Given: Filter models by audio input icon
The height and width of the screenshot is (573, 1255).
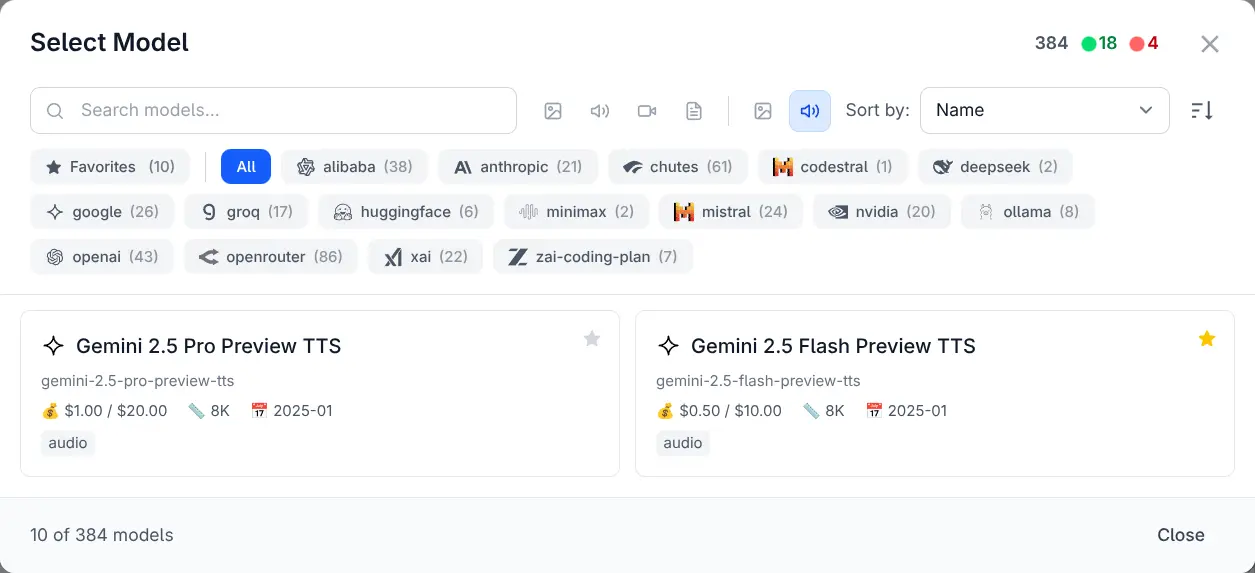Looking at the screenshot, I should (x=600, y=111).
